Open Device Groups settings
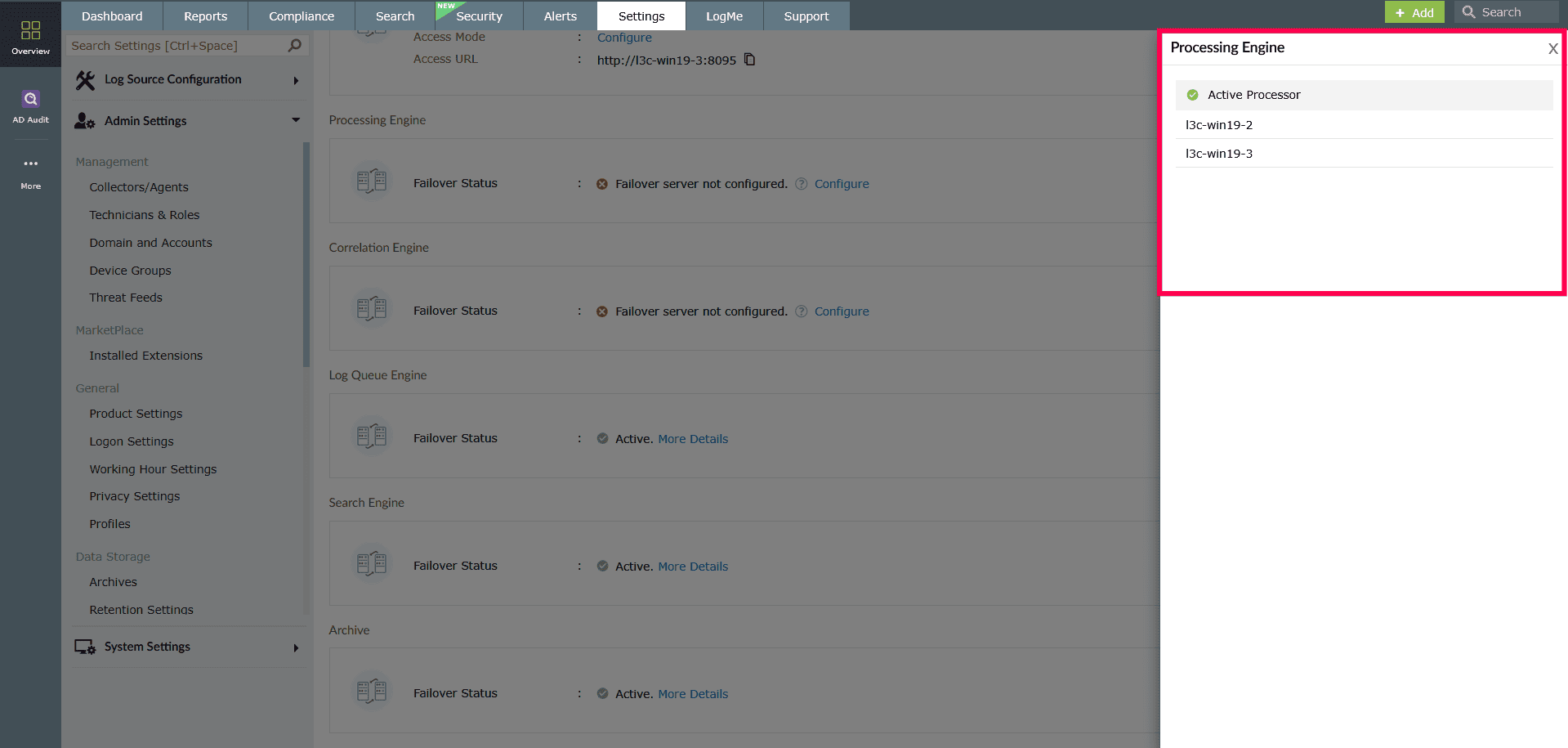 tap(130, 271)
